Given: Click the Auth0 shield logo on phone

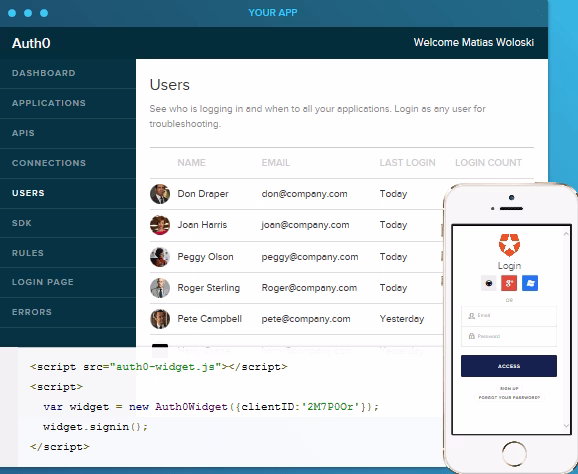Looking at the screenshot, I should click(x=509, y=245).
